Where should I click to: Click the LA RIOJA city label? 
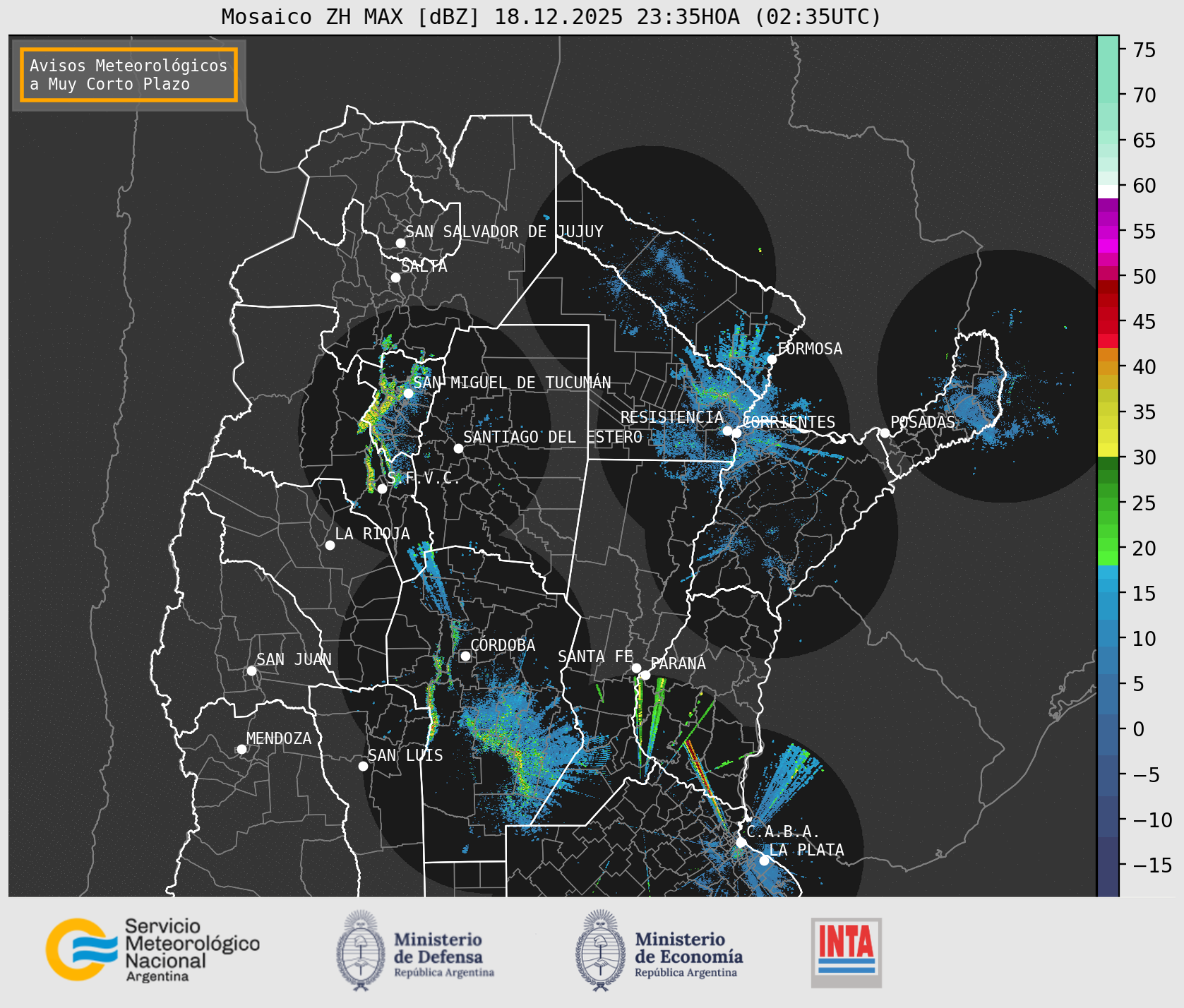point(372,534)
